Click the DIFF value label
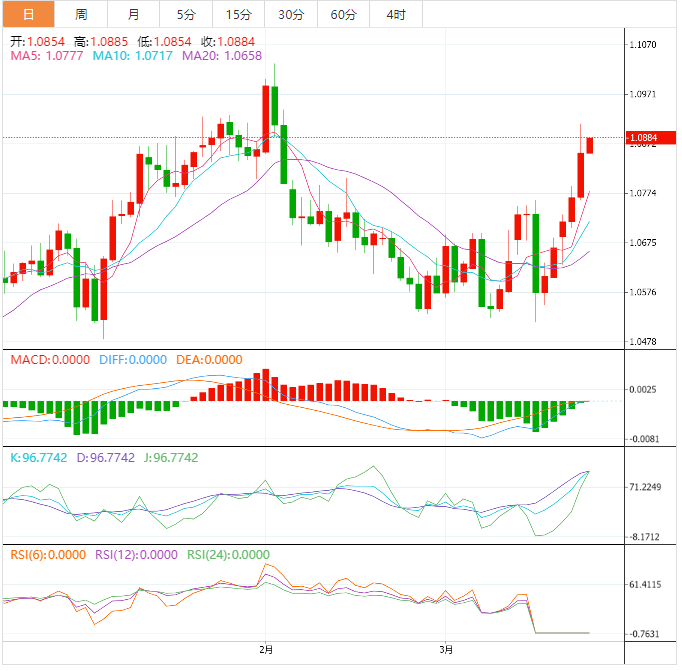The height and width of the screenshot is (671, 682). 130,359
